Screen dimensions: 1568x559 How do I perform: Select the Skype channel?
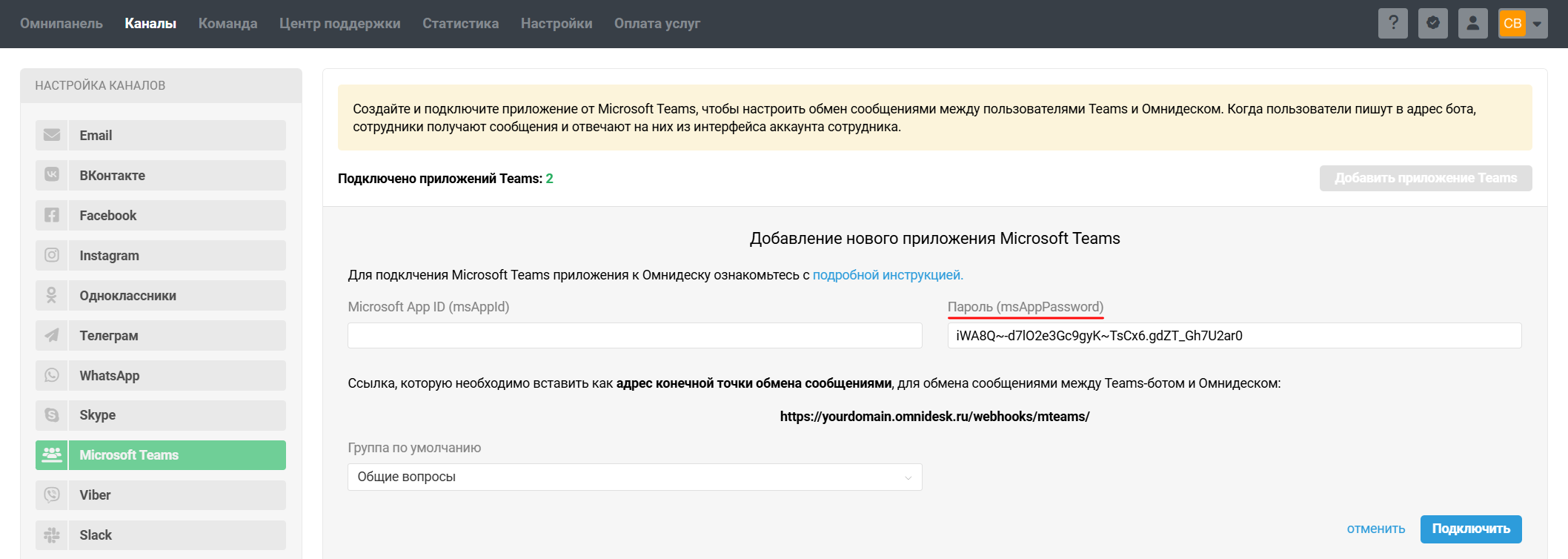point(161,415)
